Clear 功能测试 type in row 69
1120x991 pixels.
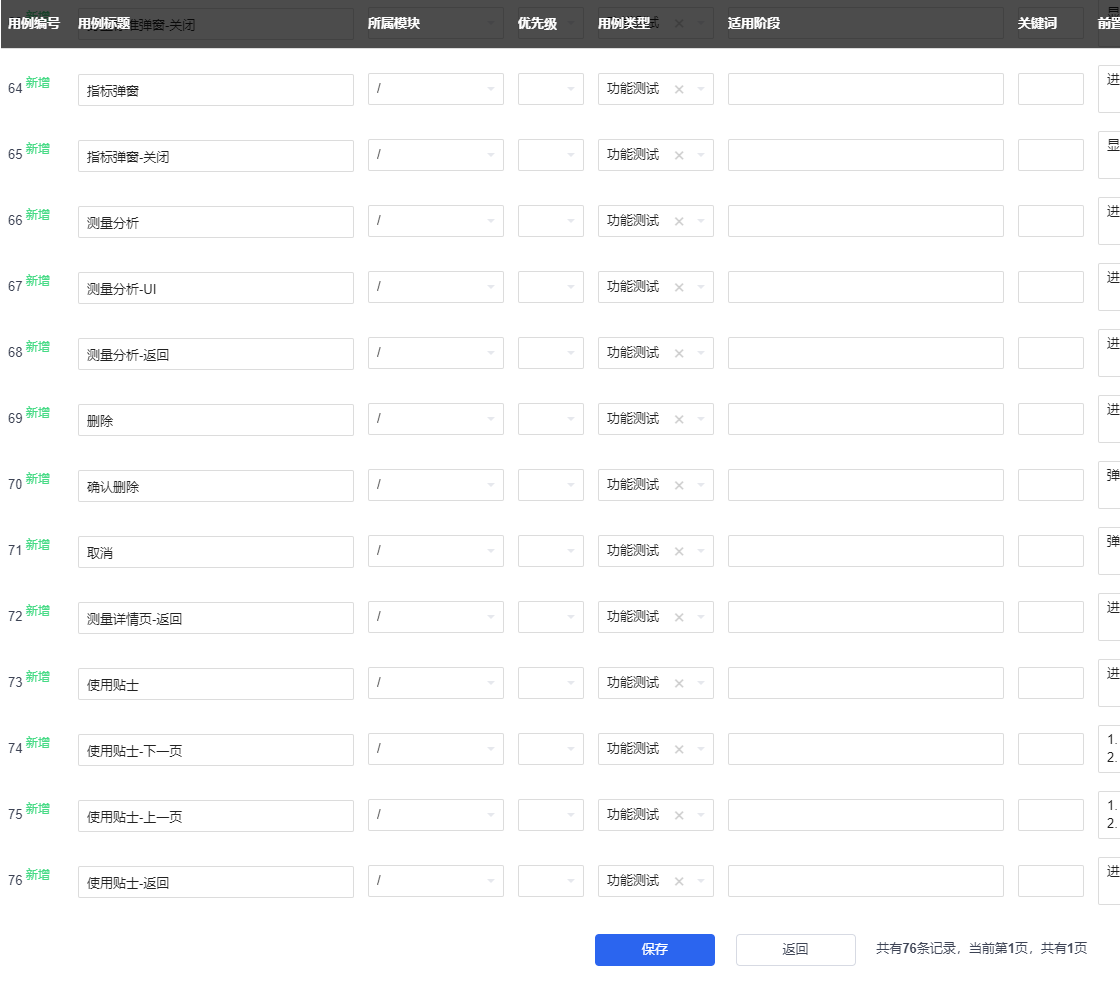pyautogui.click(x=679, y=419)
